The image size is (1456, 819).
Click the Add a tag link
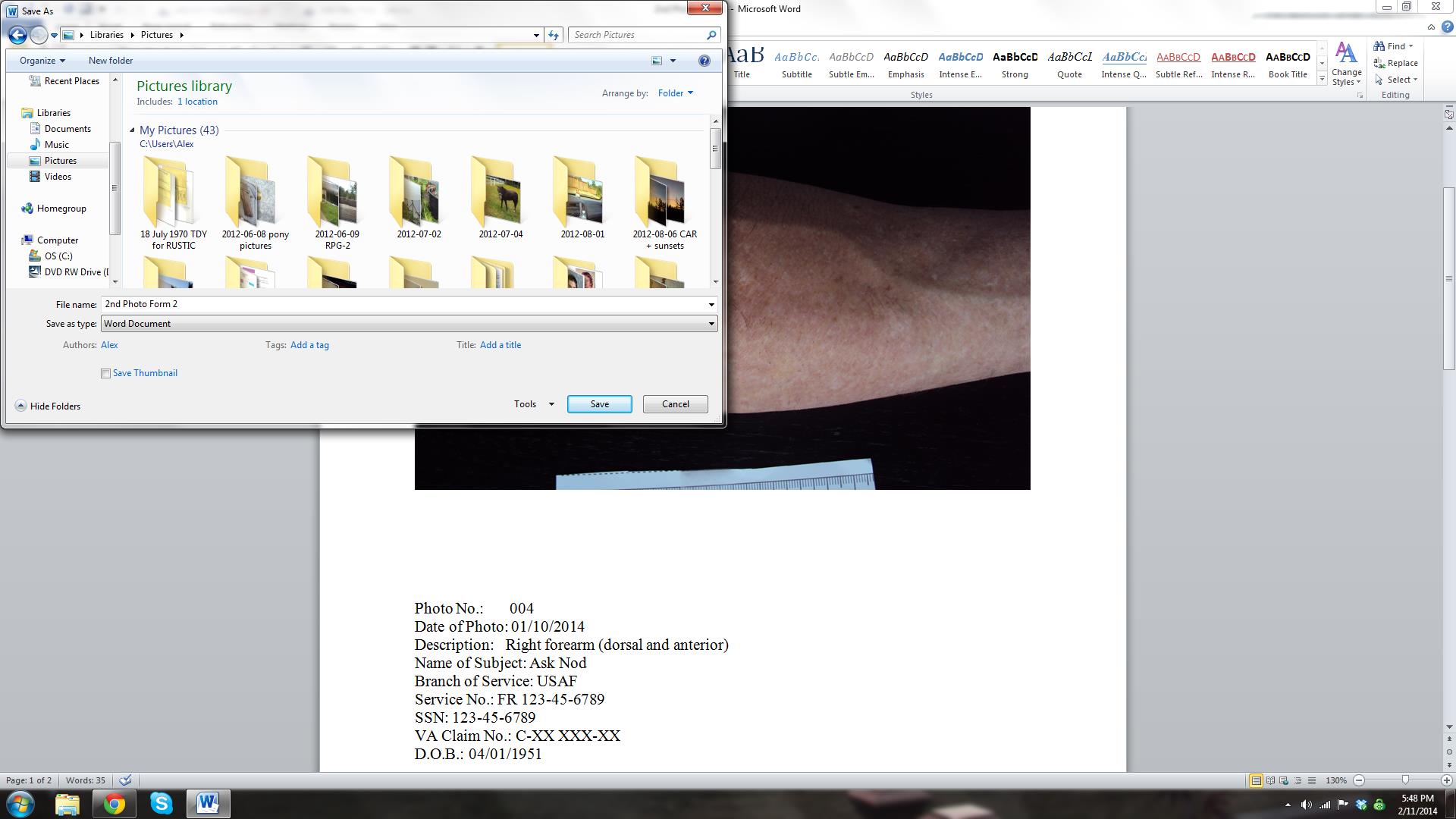[309, 345]
